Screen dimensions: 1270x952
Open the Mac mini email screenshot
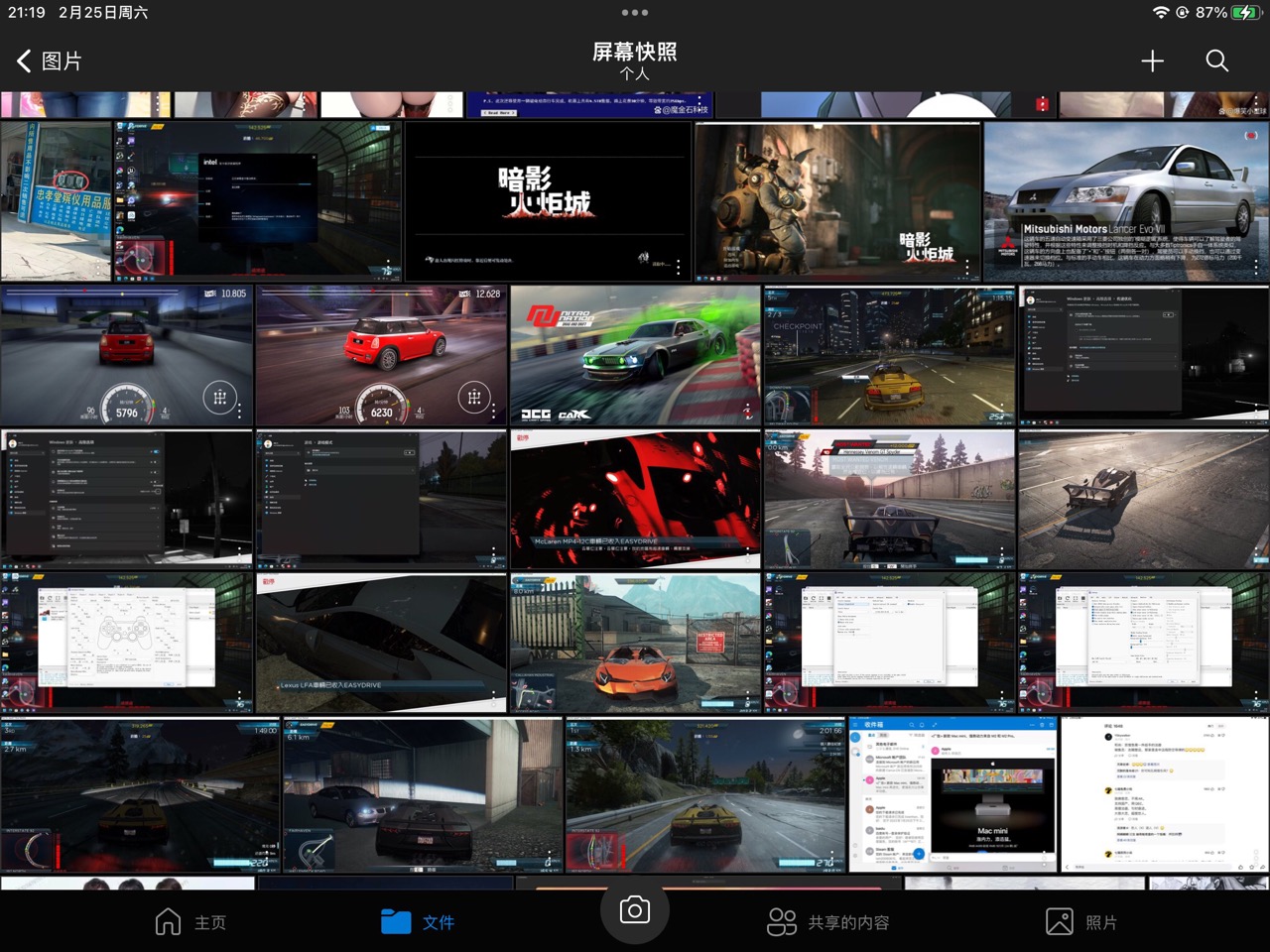[952, 794]
